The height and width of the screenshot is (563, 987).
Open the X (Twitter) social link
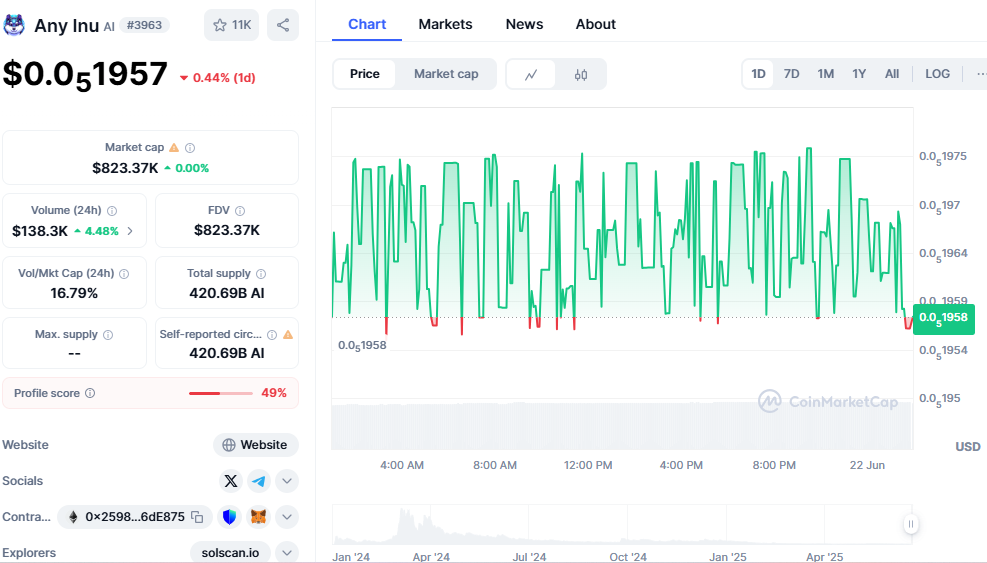coord(231,481)
